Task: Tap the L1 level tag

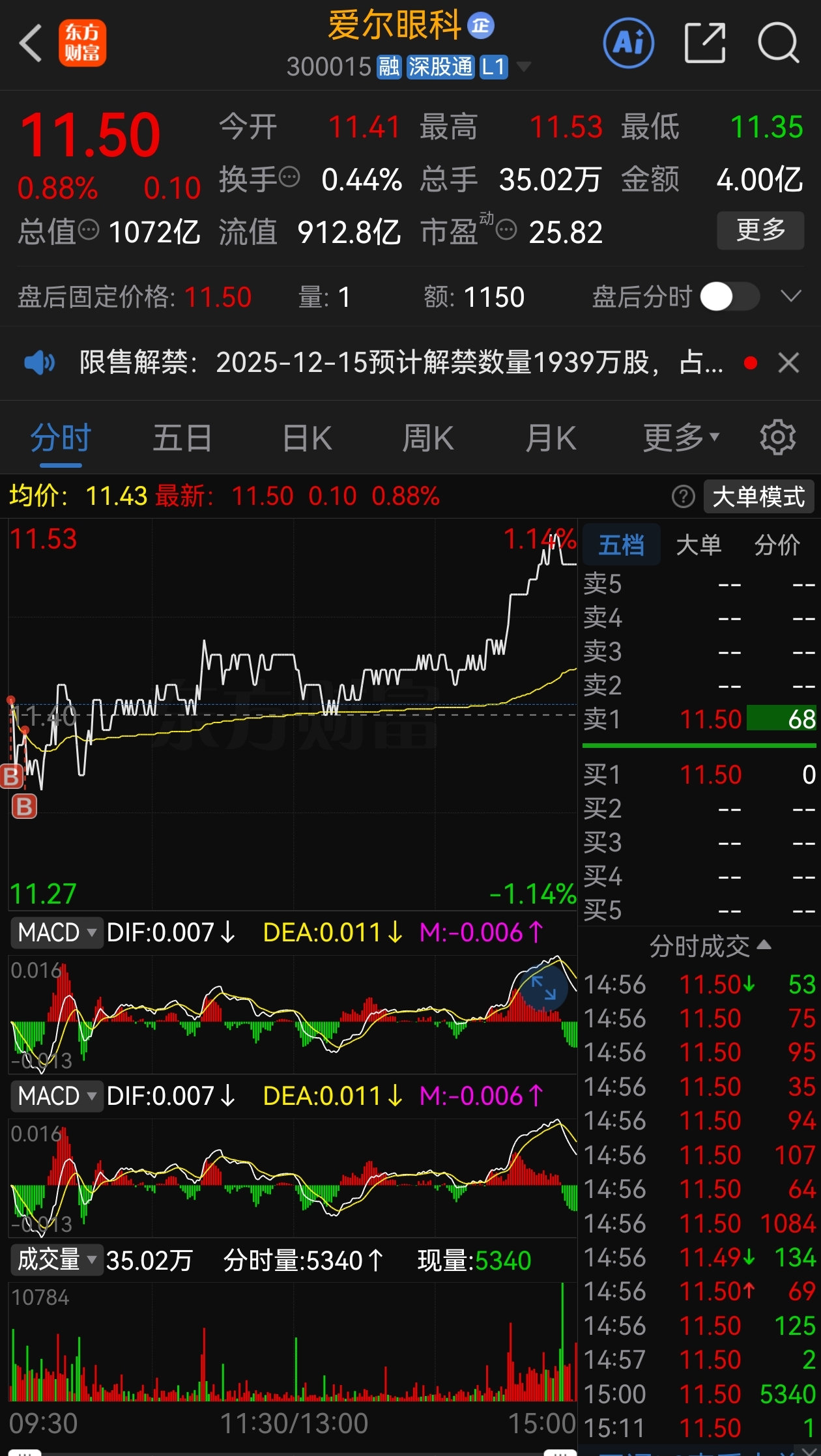Action: 493,66
